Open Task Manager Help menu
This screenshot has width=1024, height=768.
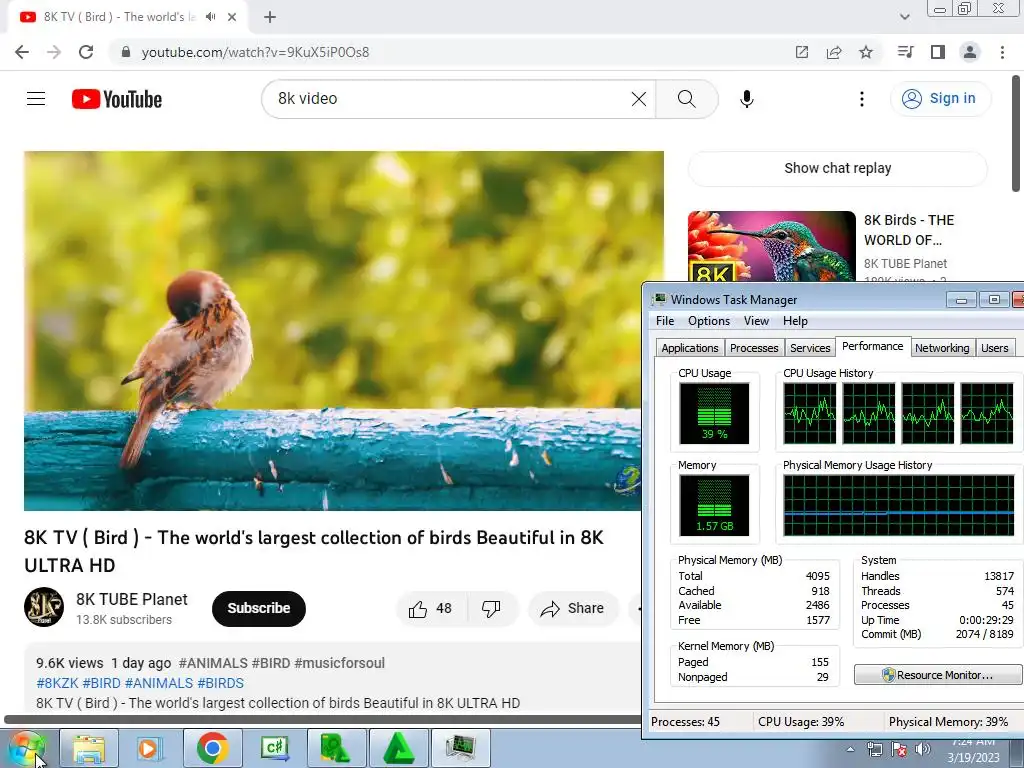tap(795, 321)
